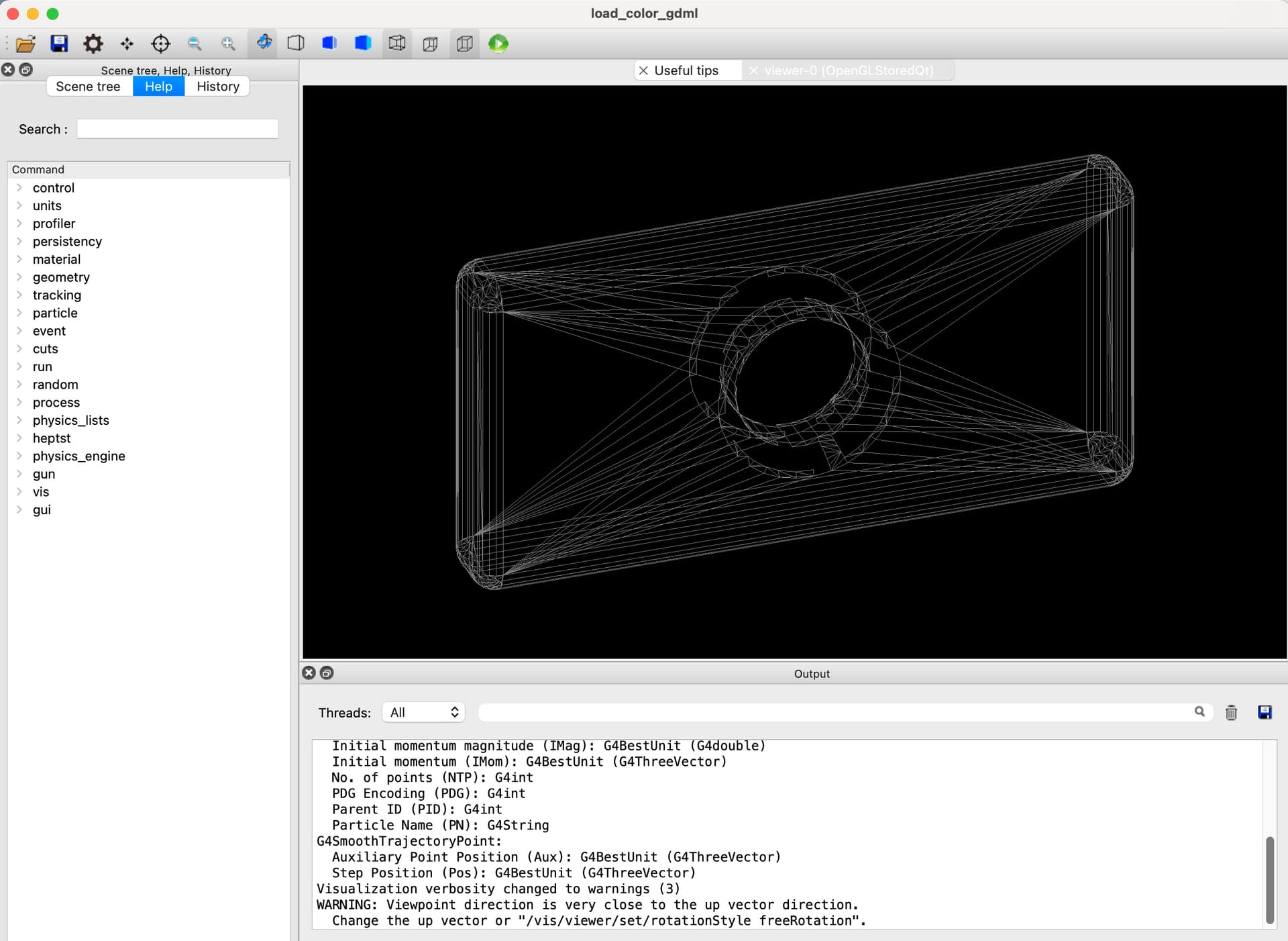
Task: Run beamOn with green play button
Action: [498, 44]
